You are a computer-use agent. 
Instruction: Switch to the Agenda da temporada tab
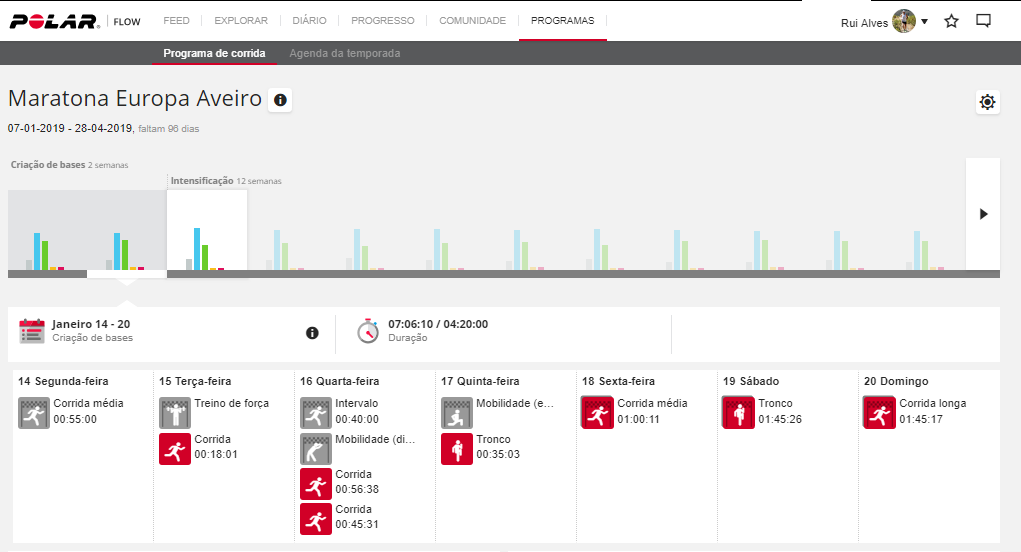pos(344,54)
